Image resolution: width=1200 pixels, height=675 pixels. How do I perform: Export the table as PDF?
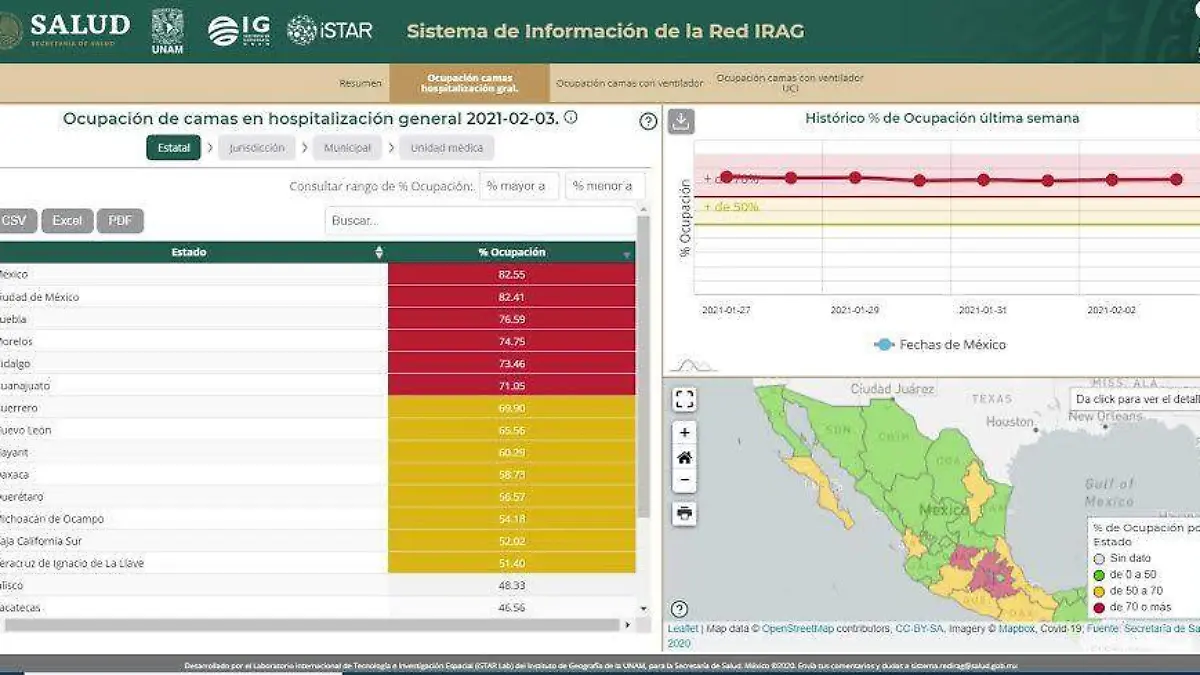click(x=120, y=221)
